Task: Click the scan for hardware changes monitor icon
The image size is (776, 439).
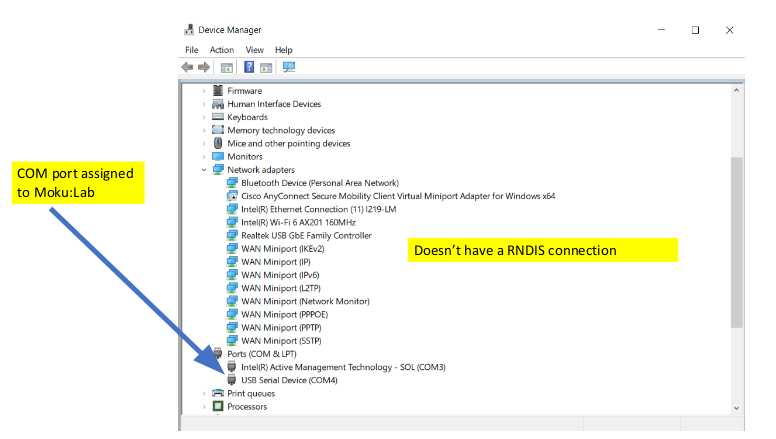Action: tap(289, 67)
